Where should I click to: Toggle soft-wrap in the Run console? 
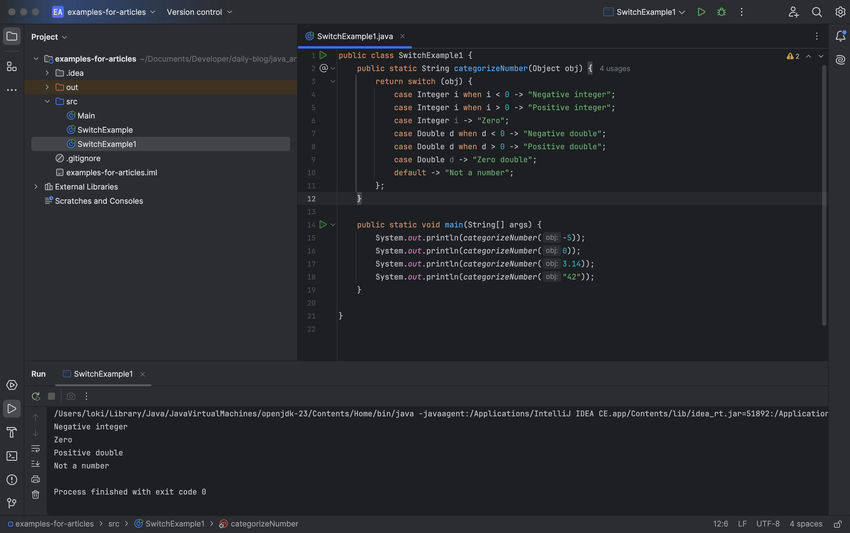(x=36, y=449)
